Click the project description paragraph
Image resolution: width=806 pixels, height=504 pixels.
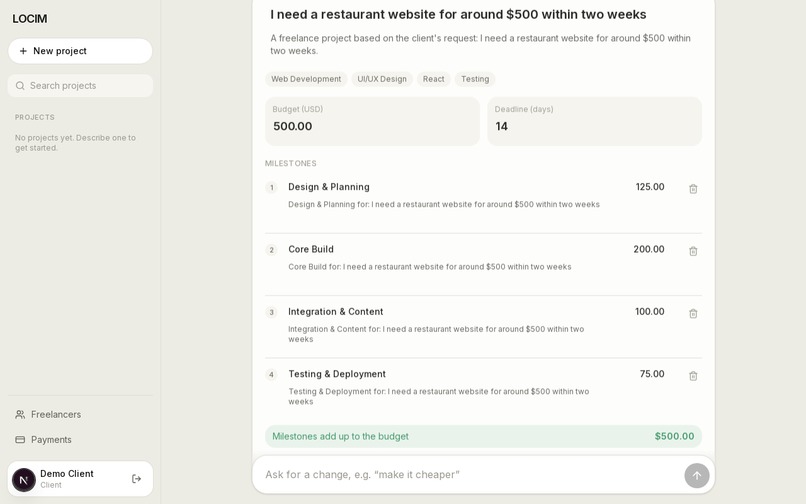click(481, 44)
